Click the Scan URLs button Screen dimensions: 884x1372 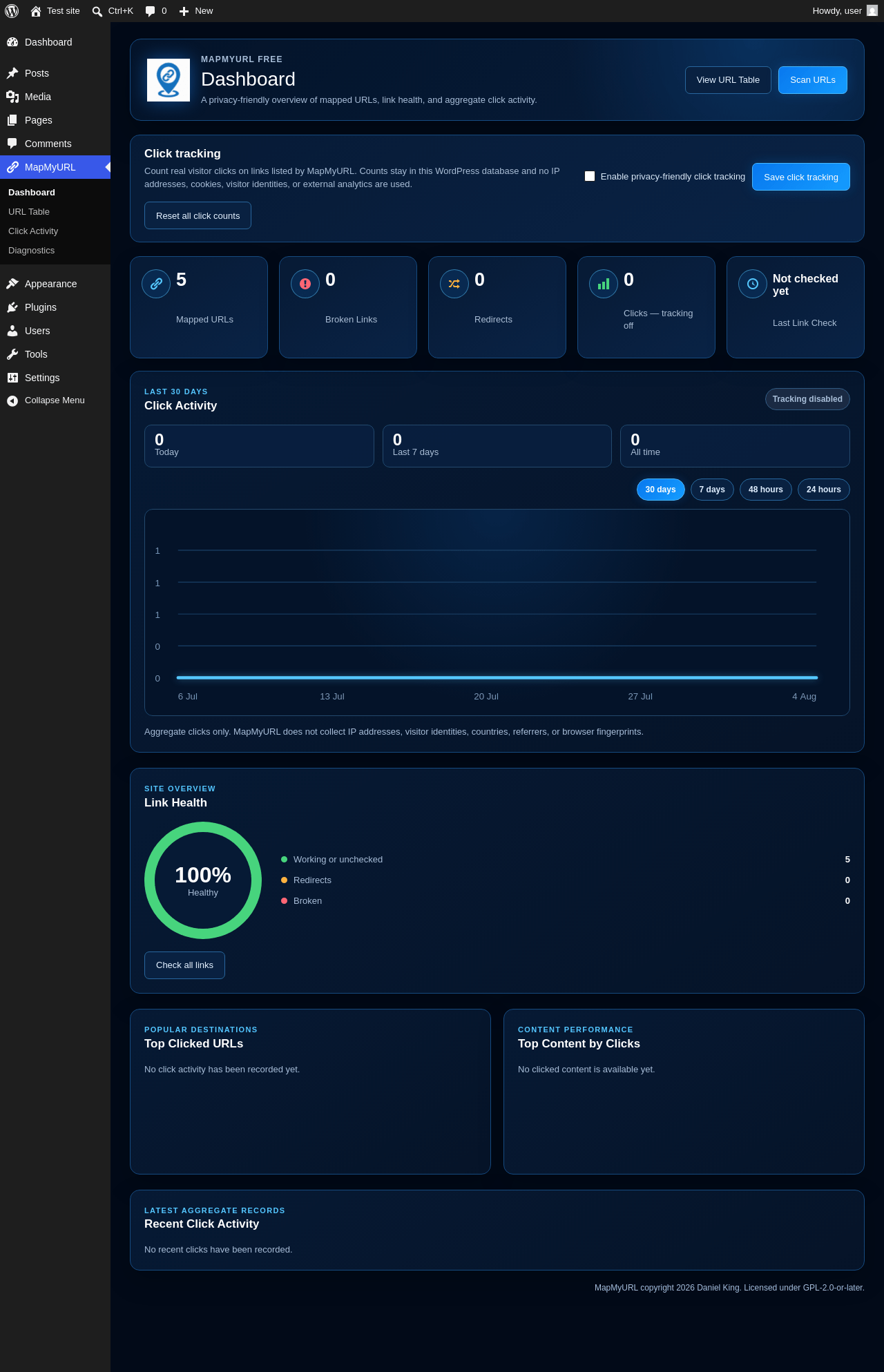pos(813,80)
